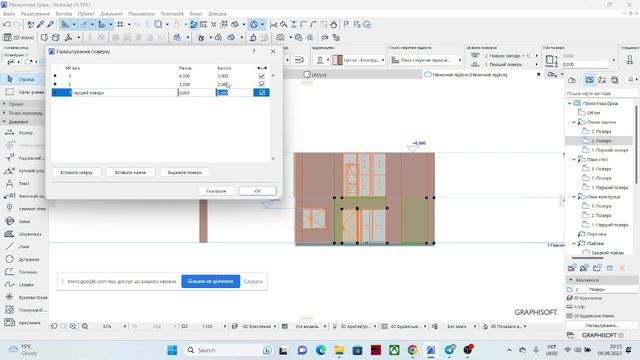Click the elevation field of the highlighted story row
The height and width of the screenshot is (360, 640).
pos(196,93)
